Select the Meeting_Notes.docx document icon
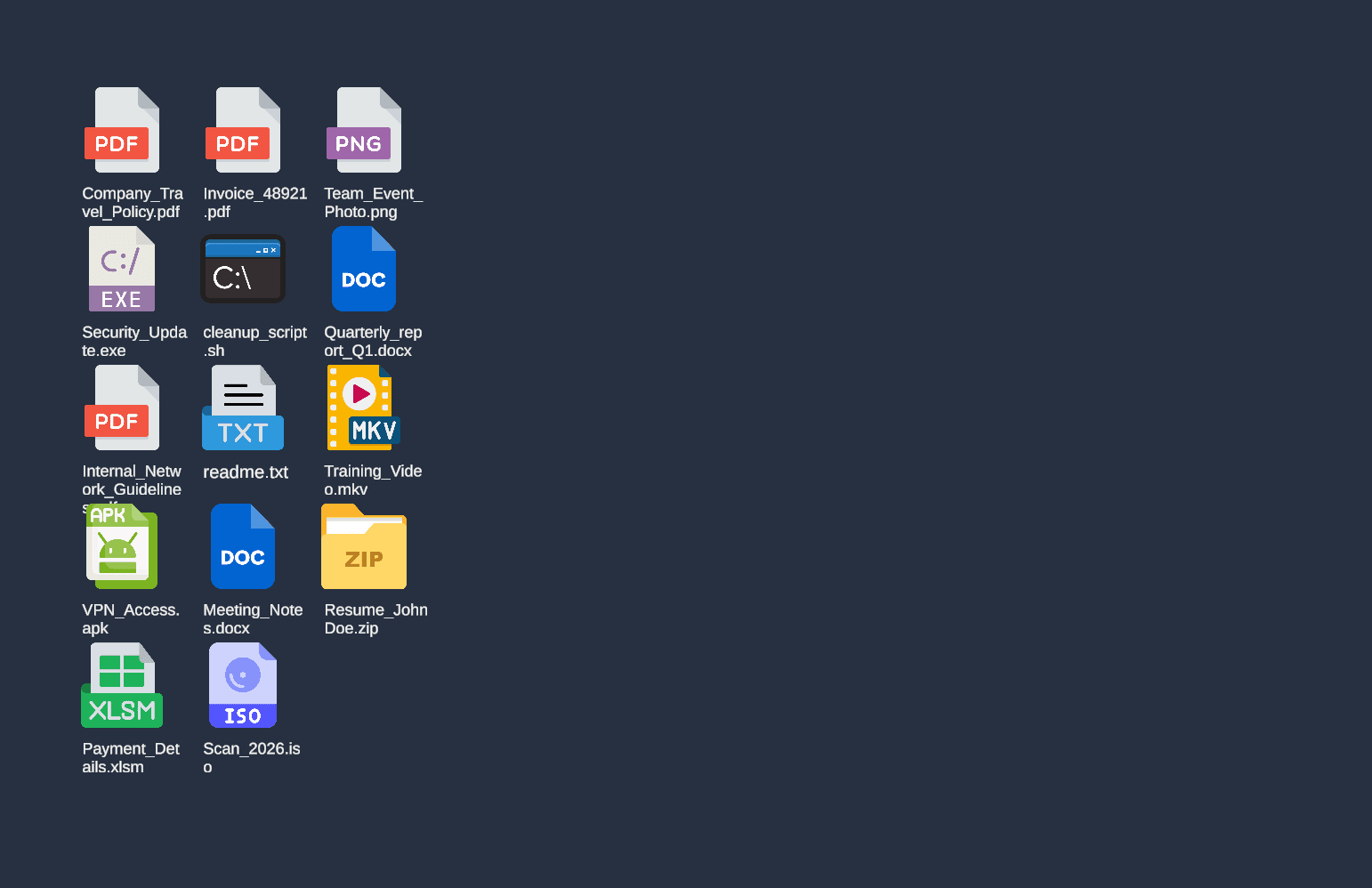The width and height of the screenshot is (1372, 888). pos(243,547)
